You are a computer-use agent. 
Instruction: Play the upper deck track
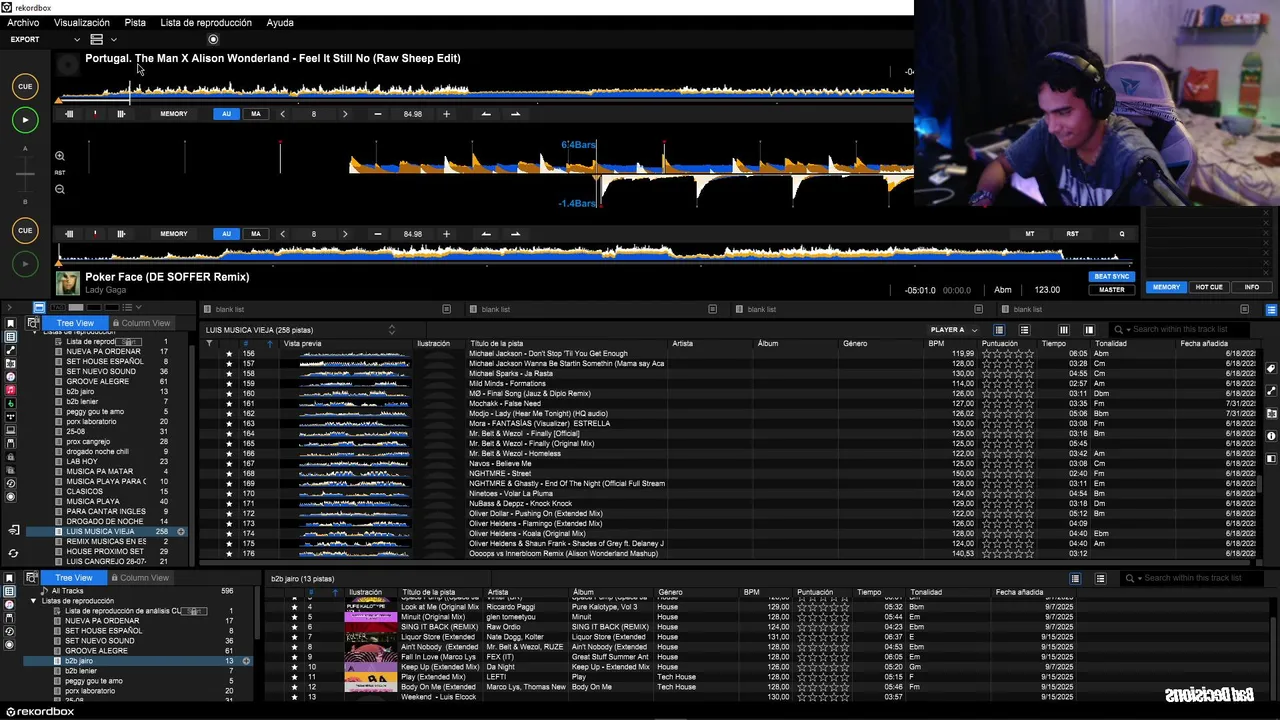click(x=25, y=120)
